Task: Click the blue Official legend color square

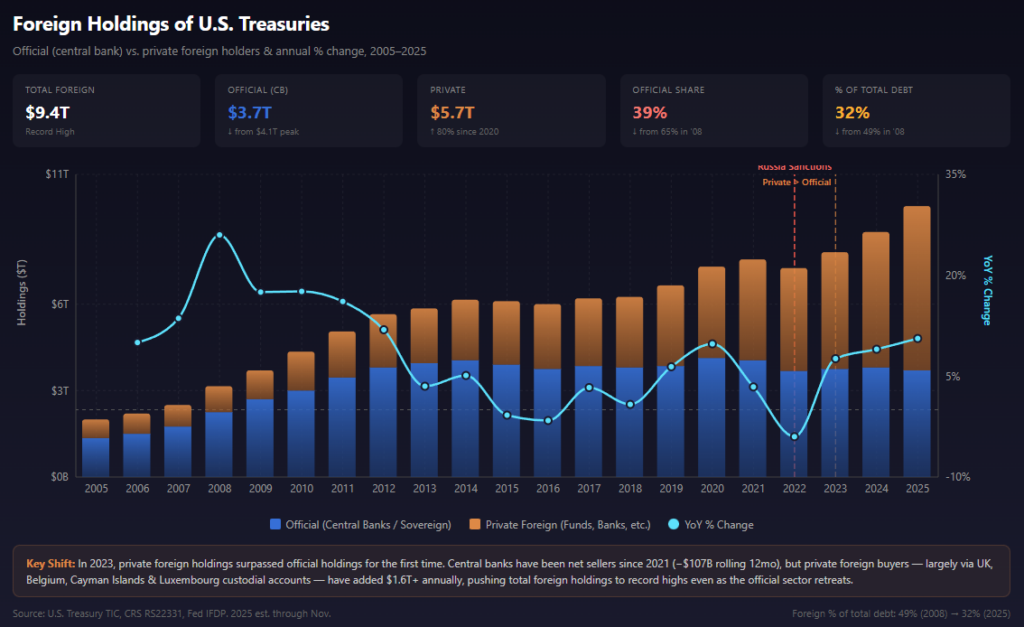Action: click(x=276, y=524)
